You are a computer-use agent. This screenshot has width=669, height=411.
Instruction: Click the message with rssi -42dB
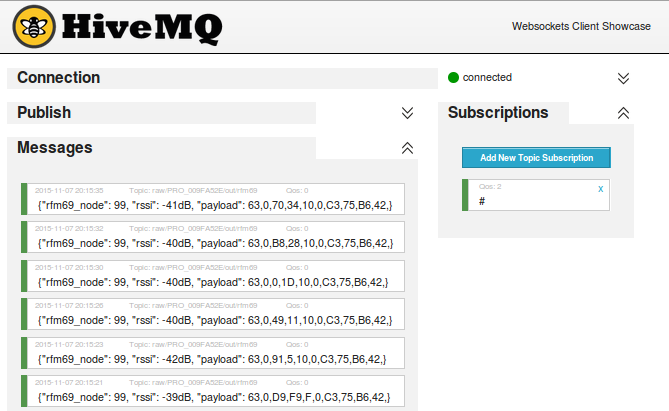point(213,350)
